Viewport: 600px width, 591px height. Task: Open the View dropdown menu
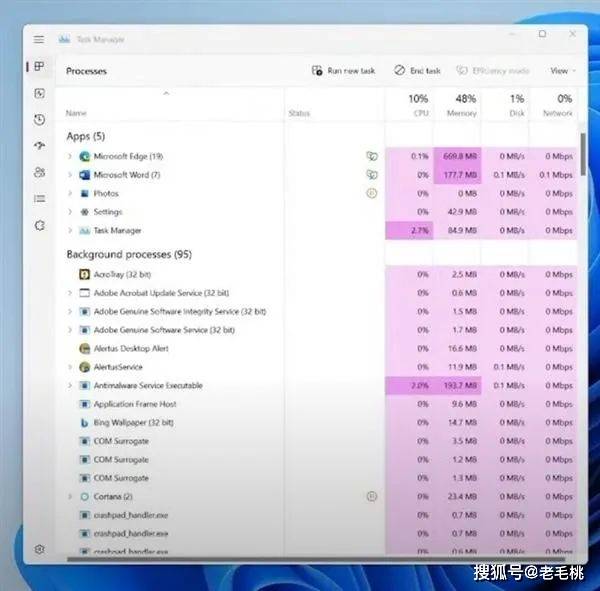pos(562,71)
